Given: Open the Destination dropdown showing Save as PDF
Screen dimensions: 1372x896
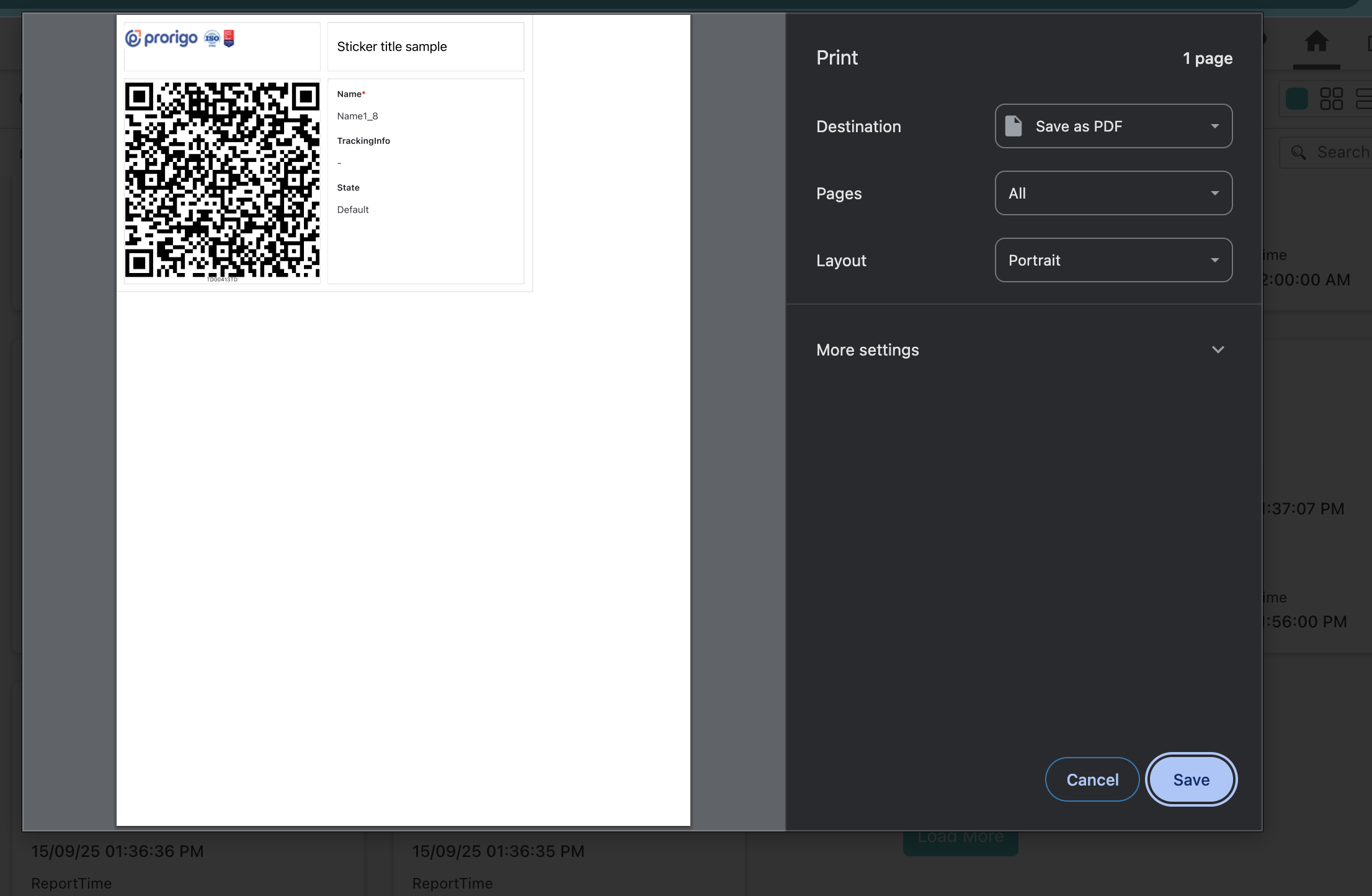Looking at the screenshot, I should click(x=1113, y=126).
